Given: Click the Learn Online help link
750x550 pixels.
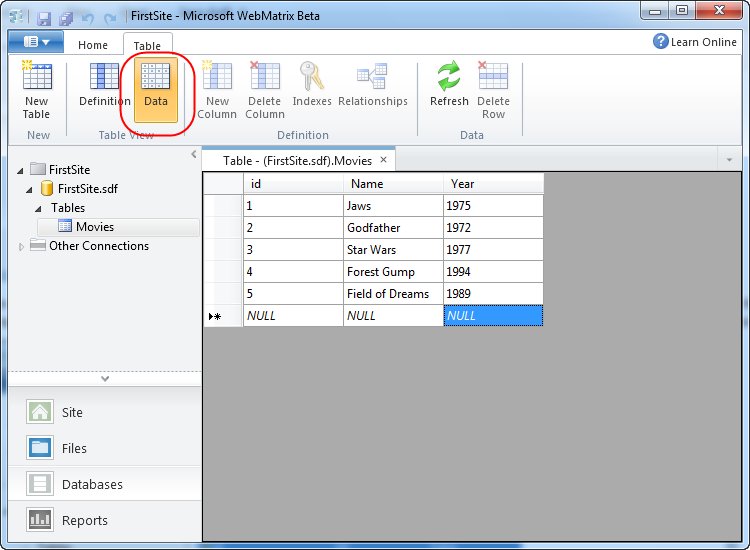Looking at the screenshot, I should coord(695,42).
